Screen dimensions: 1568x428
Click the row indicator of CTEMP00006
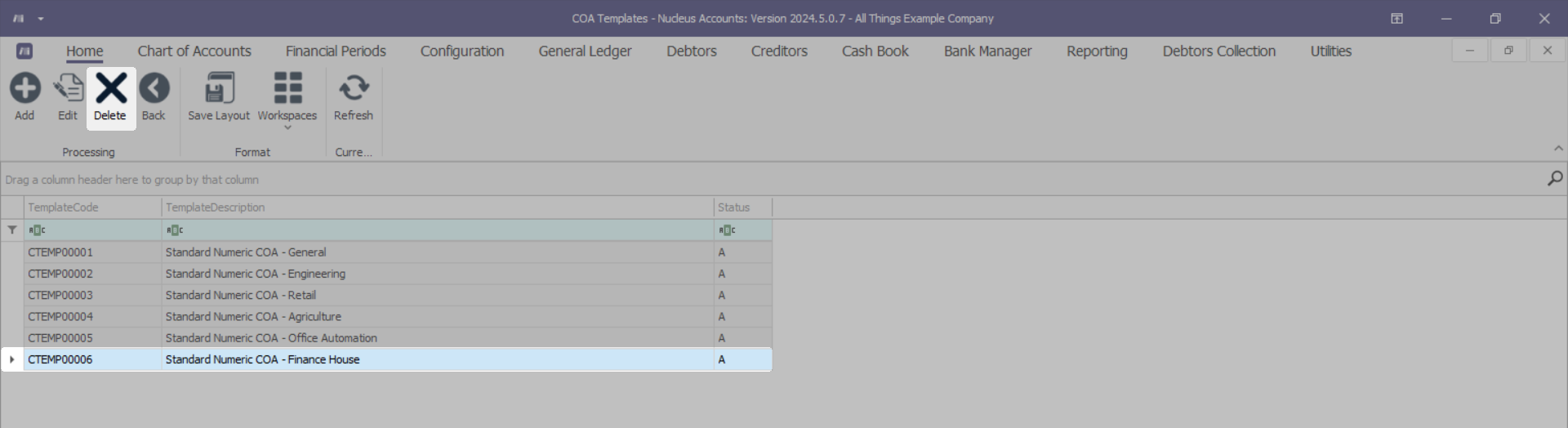[12, 359]
